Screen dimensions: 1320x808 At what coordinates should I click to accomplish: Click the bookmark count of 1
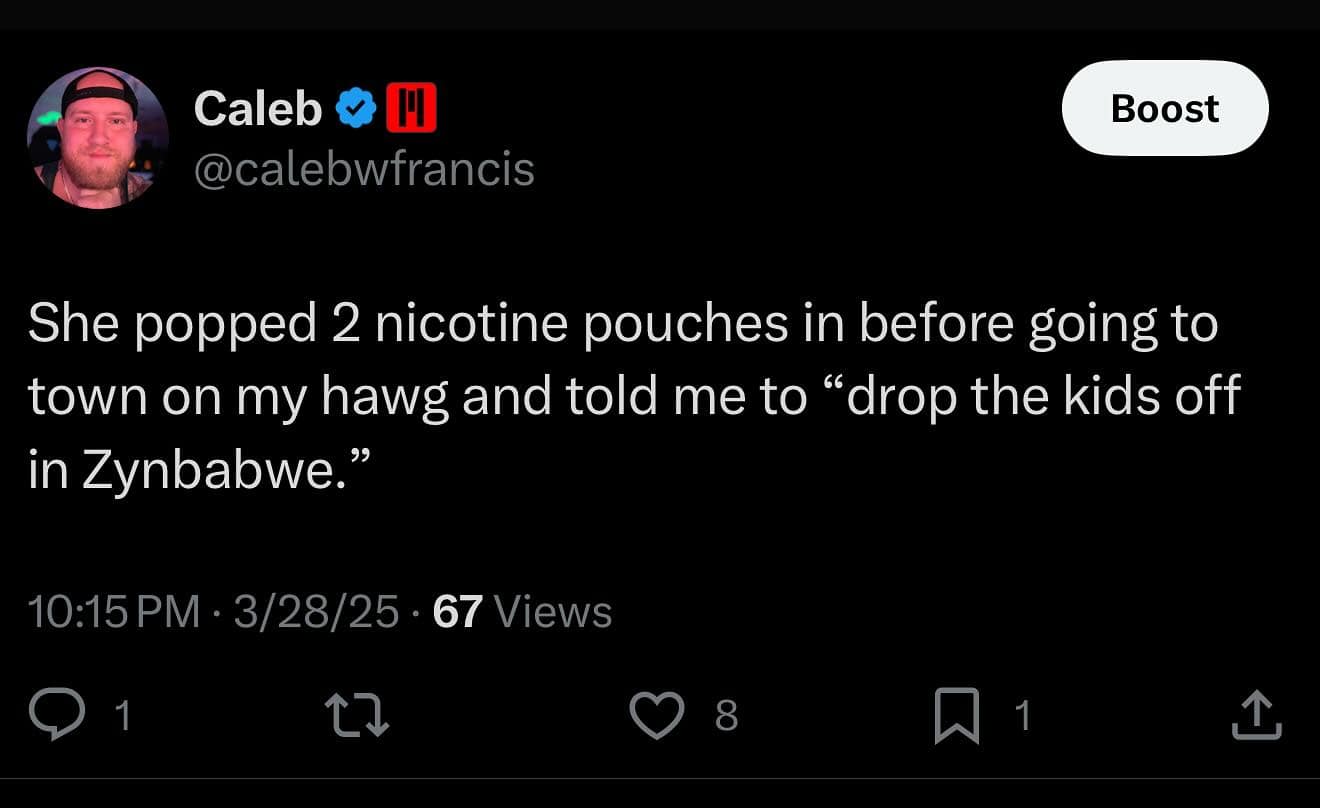(1021, 716)
